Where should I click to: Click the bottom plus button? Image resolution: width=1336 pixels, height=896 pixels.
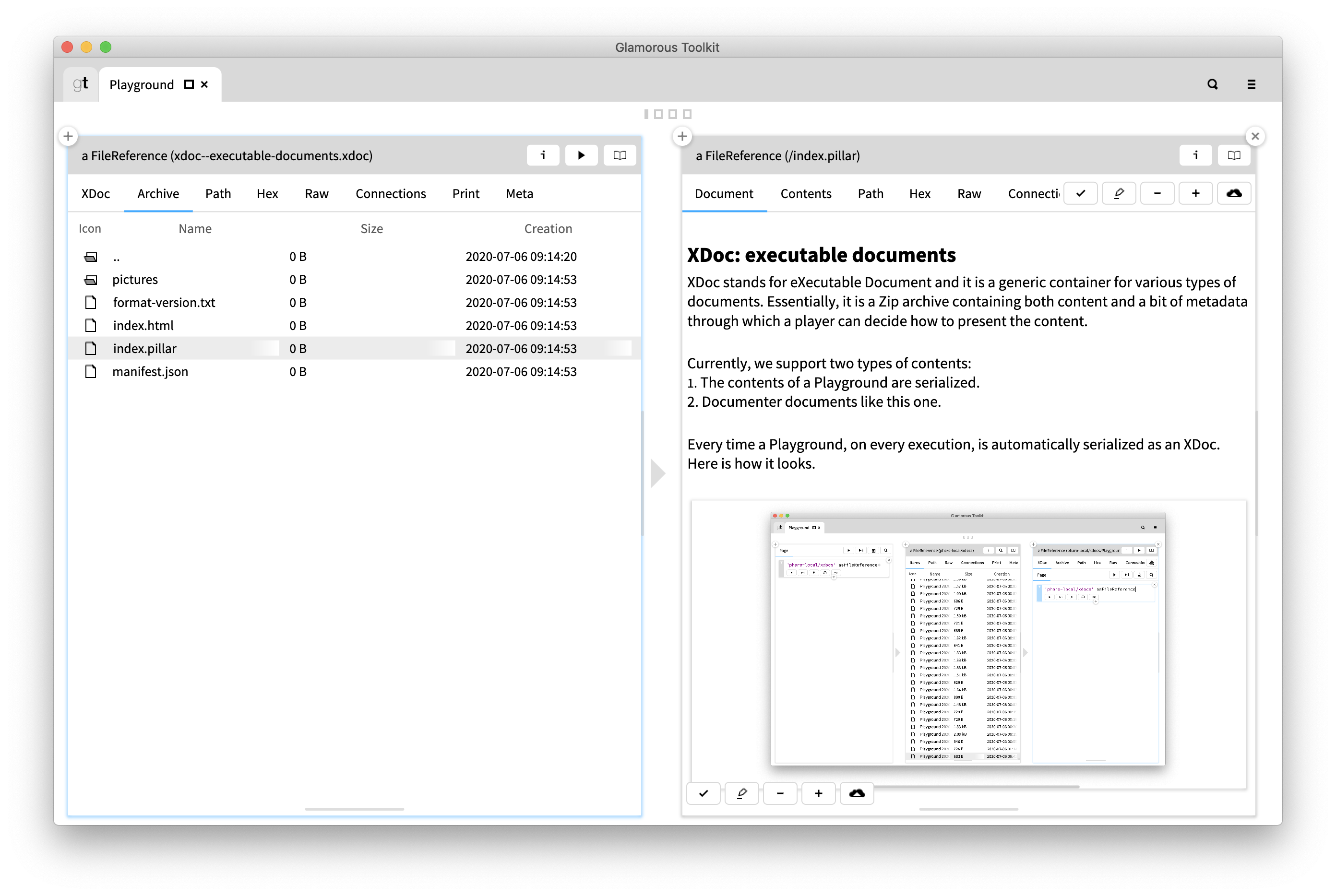click(x=818, y=793)
